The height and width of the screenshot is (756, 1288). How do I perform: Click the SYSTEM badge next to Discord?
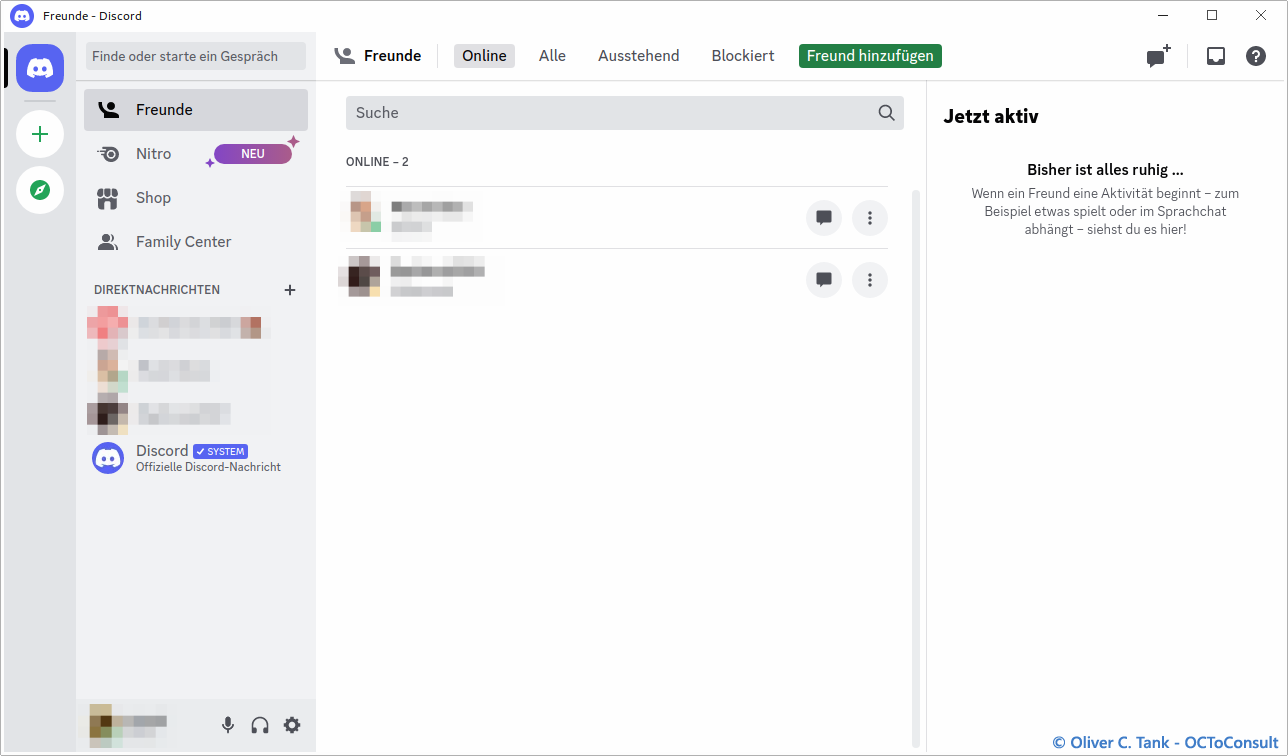click(220, 451)
